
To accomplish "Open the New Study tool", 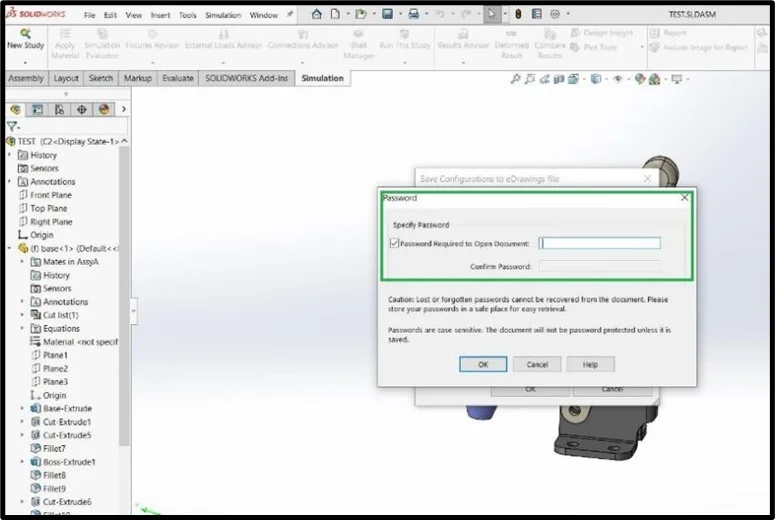I will click(26, 45).
